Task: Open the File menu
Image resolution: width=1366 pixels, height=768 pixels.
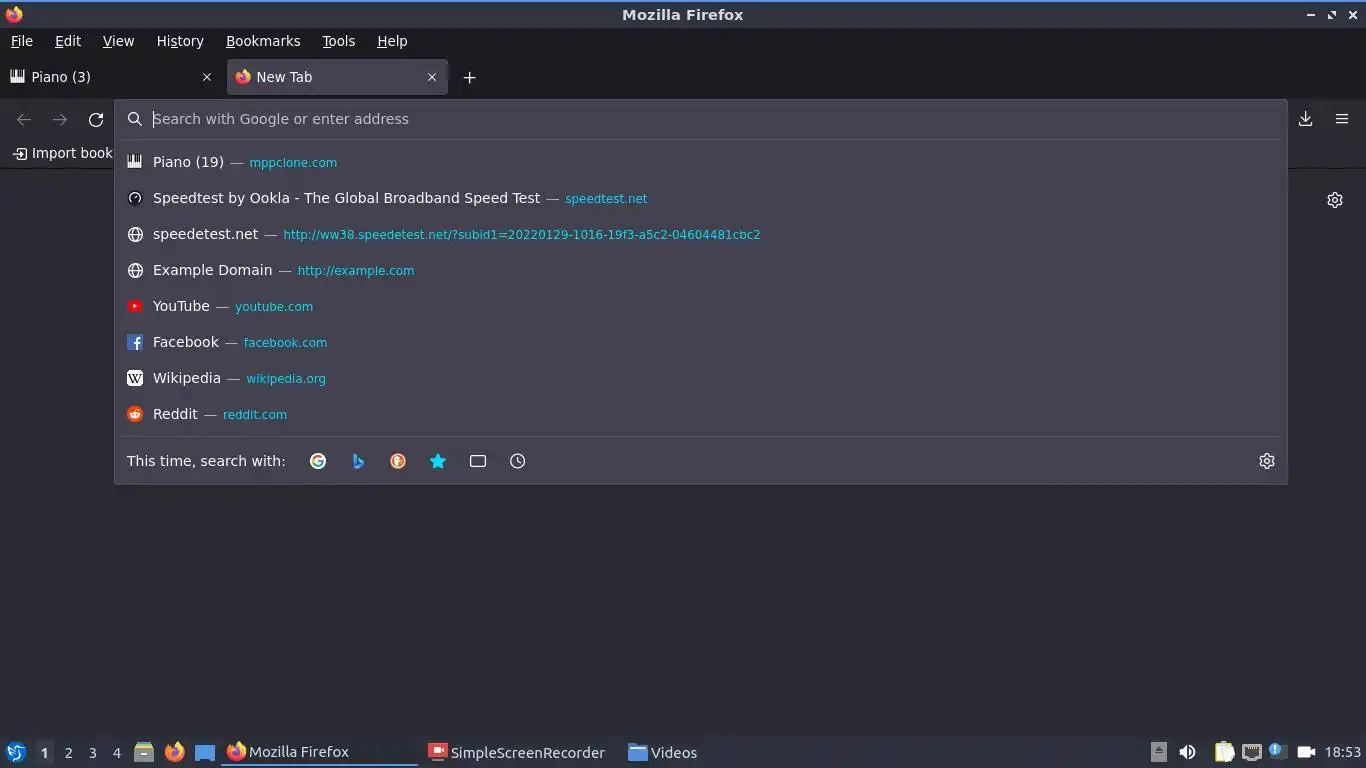Action: pyautogui.click(x=21, y=41)
